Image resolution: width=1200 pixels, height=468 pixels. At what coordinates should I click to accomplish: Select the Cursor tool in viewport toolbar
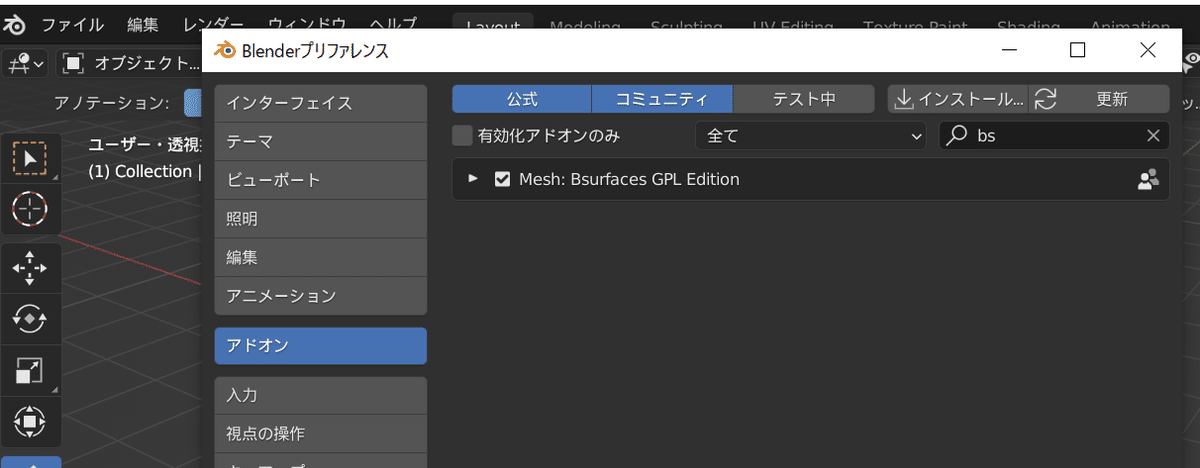point(30,208)
